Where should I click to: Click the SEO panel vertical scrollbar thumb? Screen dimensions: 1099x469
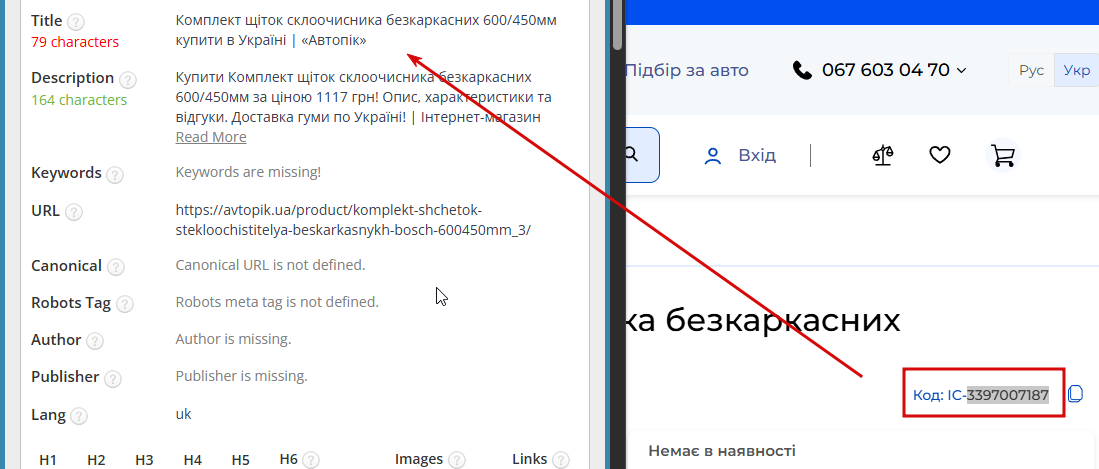click(x=617, y=25)
